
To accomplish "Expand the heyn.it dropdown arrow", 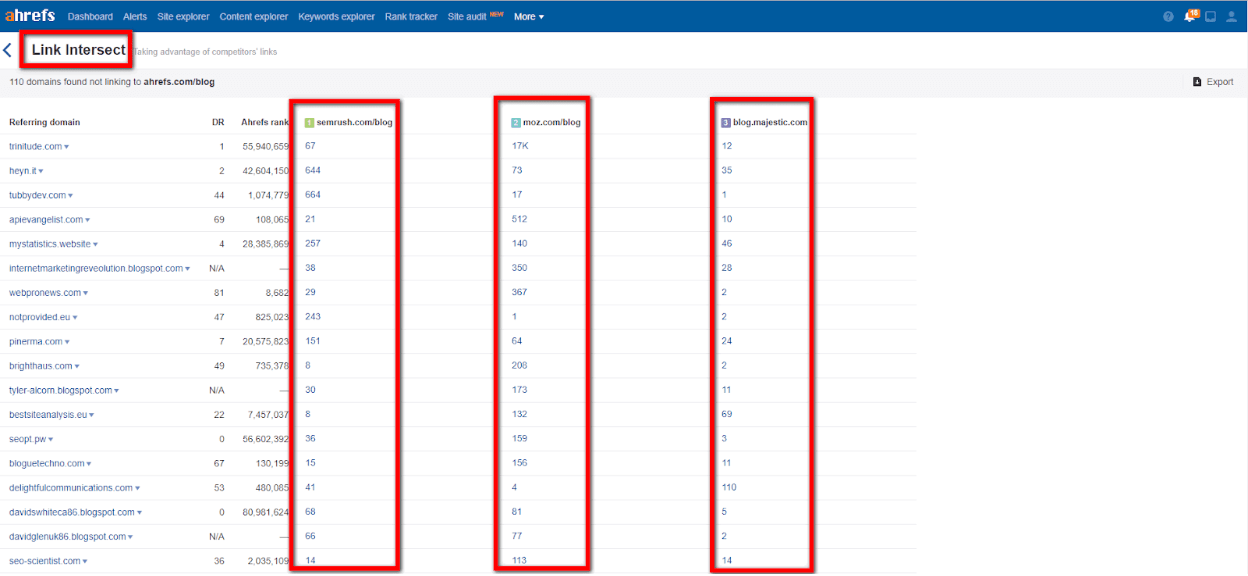I will coord(40,172).
